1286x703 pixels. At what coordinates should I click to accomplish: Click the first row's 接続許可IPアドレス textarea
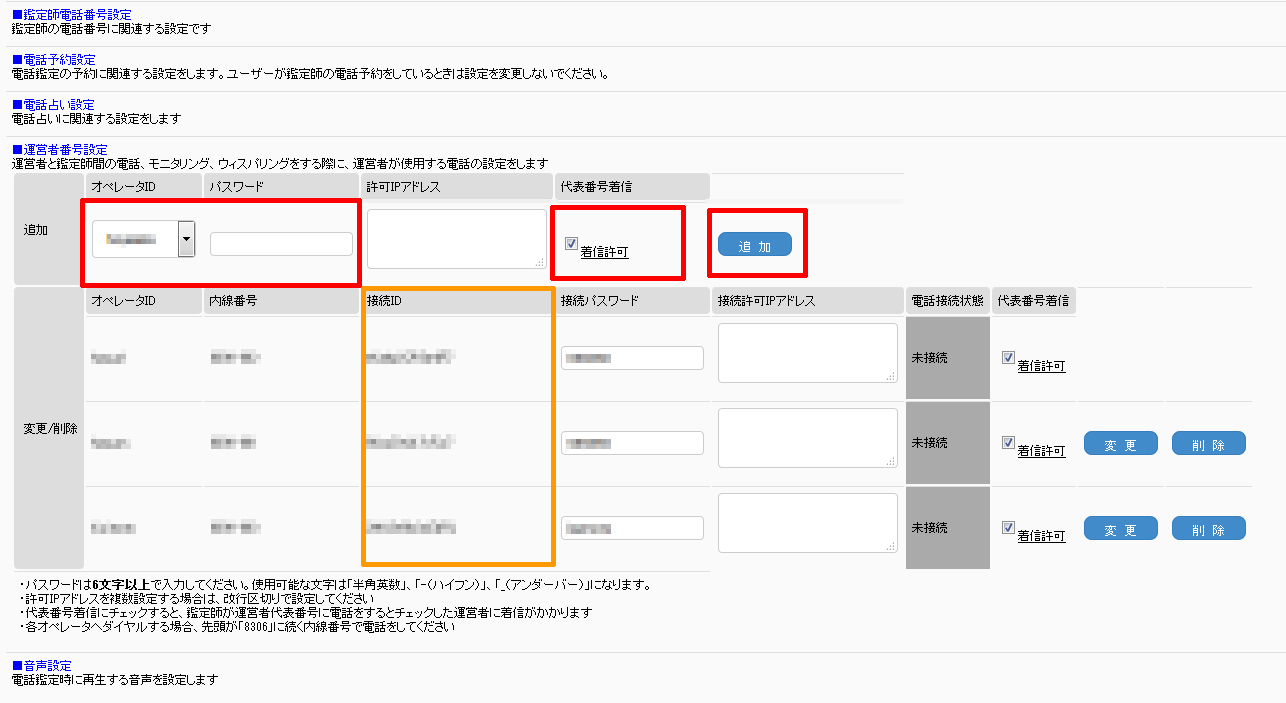(807, 352)
